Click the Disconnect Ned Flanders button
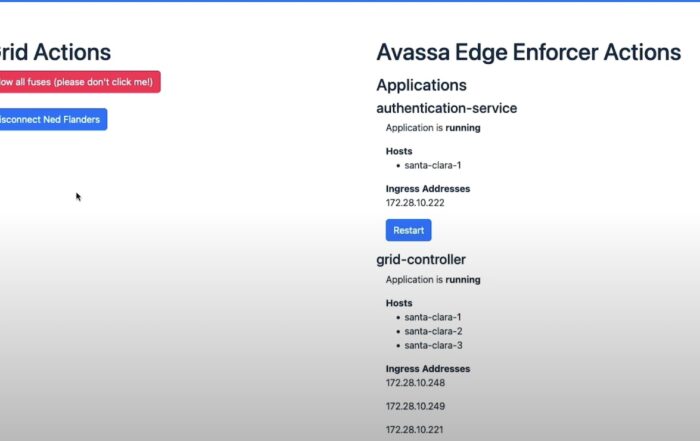The height and width of the screenshot is (441, 700). (53, 119)
